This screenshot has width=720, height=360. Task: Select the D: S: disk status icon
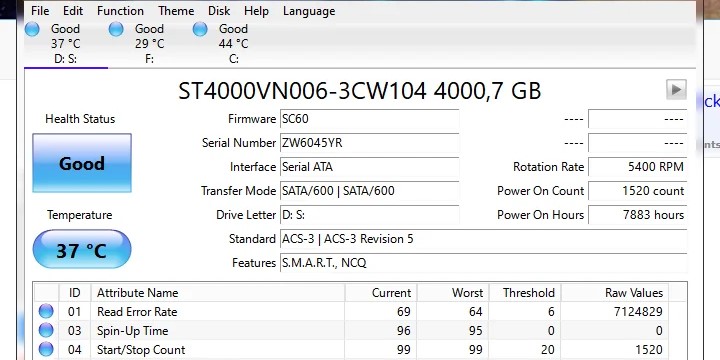coord(32,29)
